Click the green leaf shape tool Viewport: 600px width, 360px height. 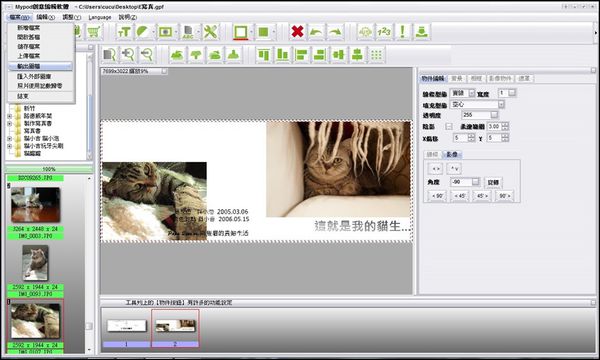pos(142,32)
